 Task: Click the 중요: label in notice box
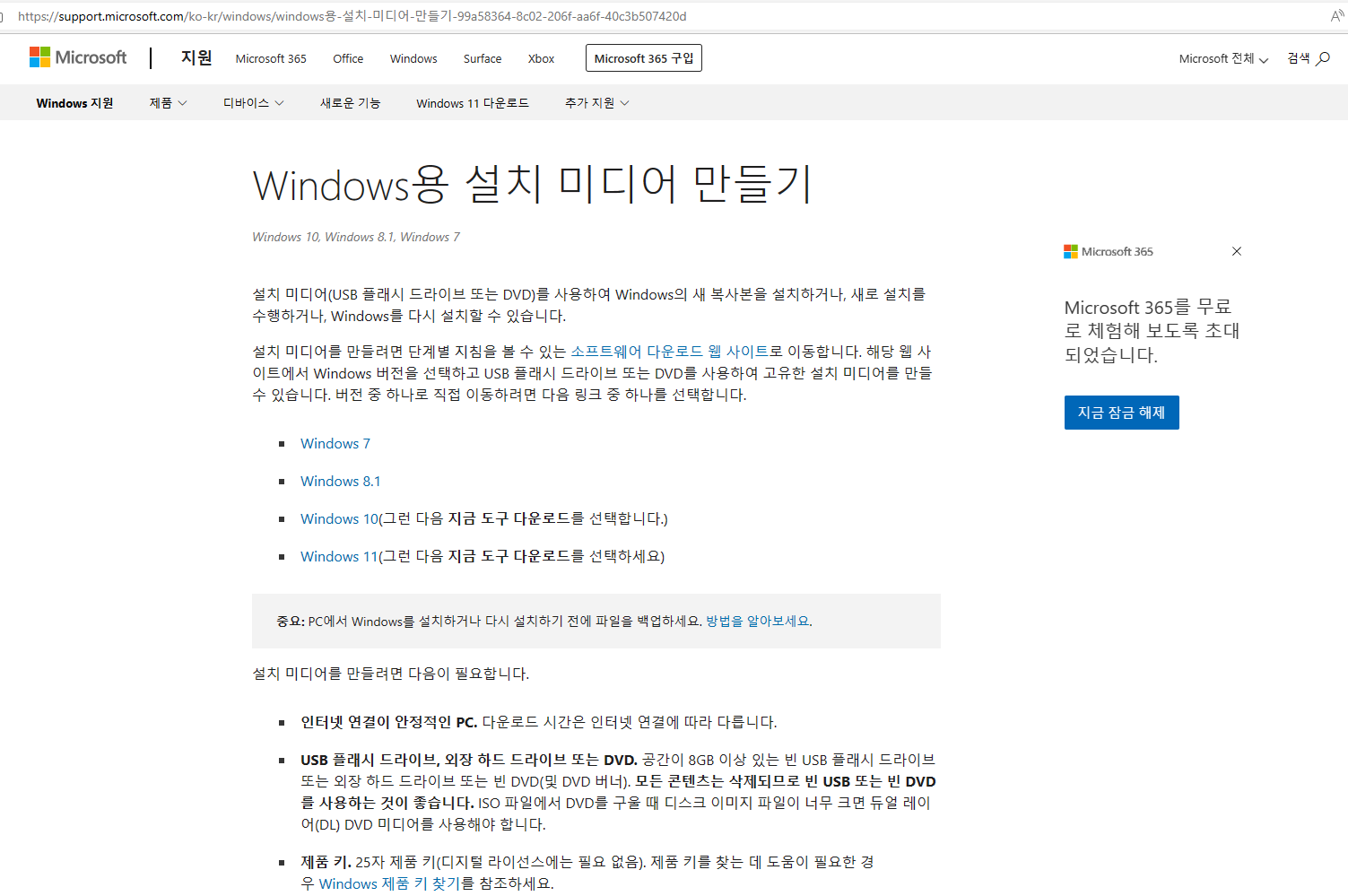(x=291, y=621)
